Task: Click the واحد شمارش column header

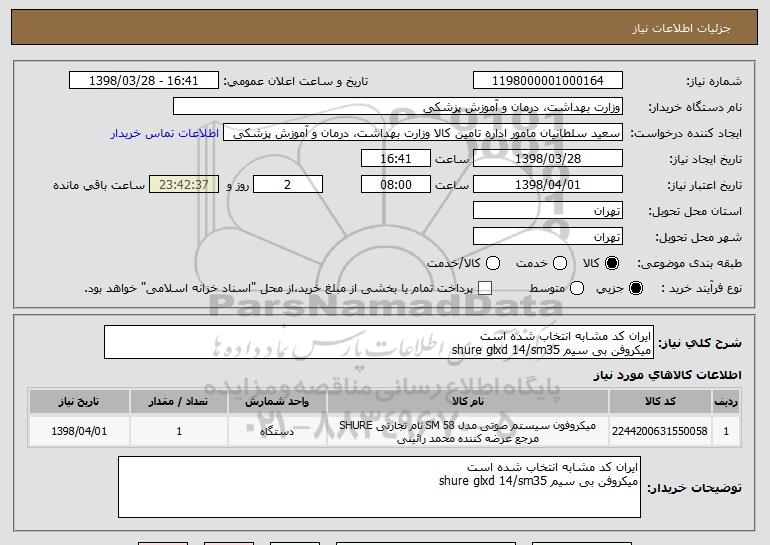Action: coord(277,402)
